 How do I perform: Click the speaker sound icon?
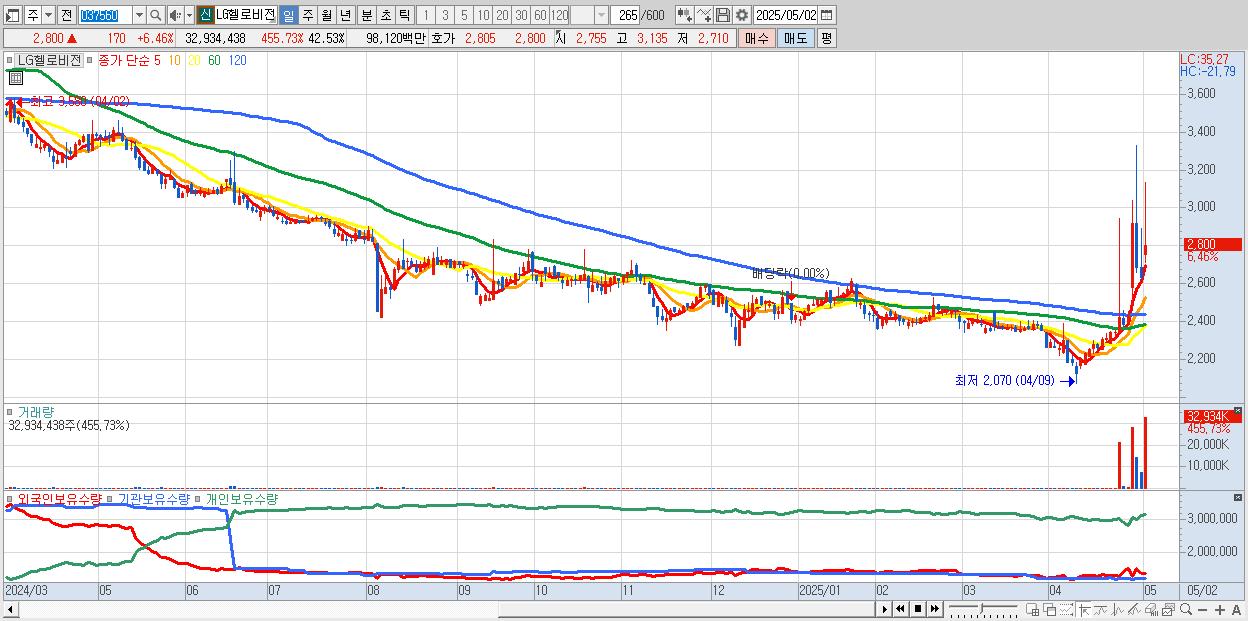click(x=174, y=15)
